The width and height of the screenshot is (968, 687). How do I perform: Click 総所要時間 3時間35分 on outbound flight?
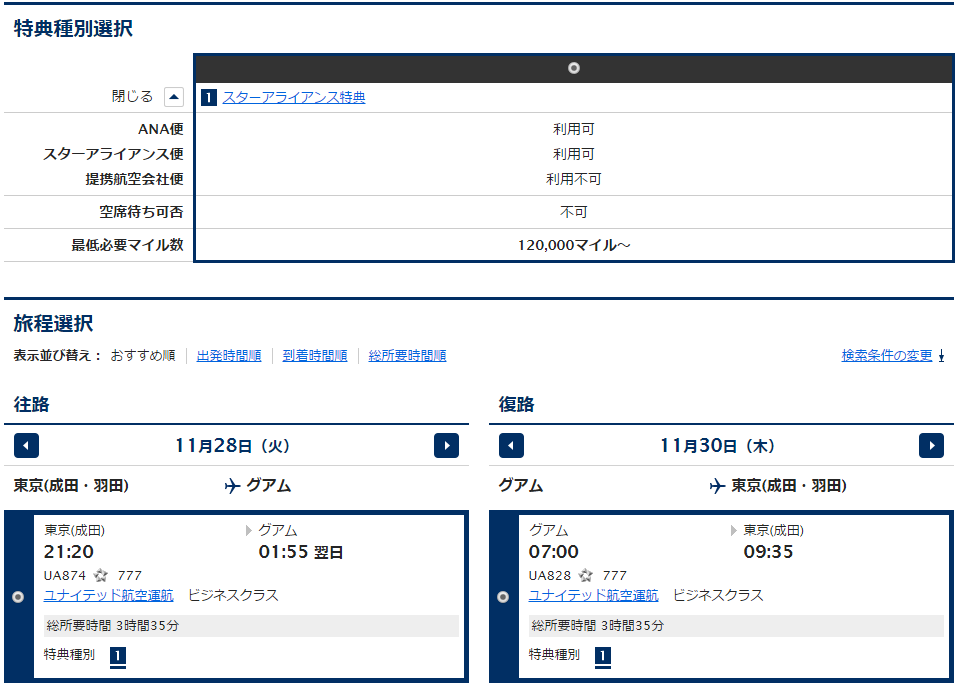point(112,625)
